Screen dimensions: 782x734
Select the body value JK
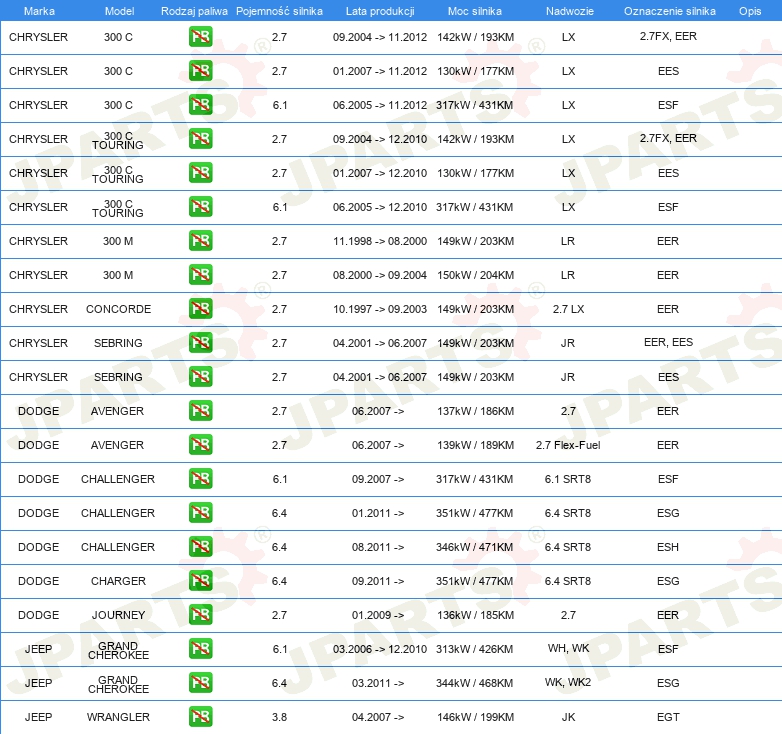click(x=568, y=717)
